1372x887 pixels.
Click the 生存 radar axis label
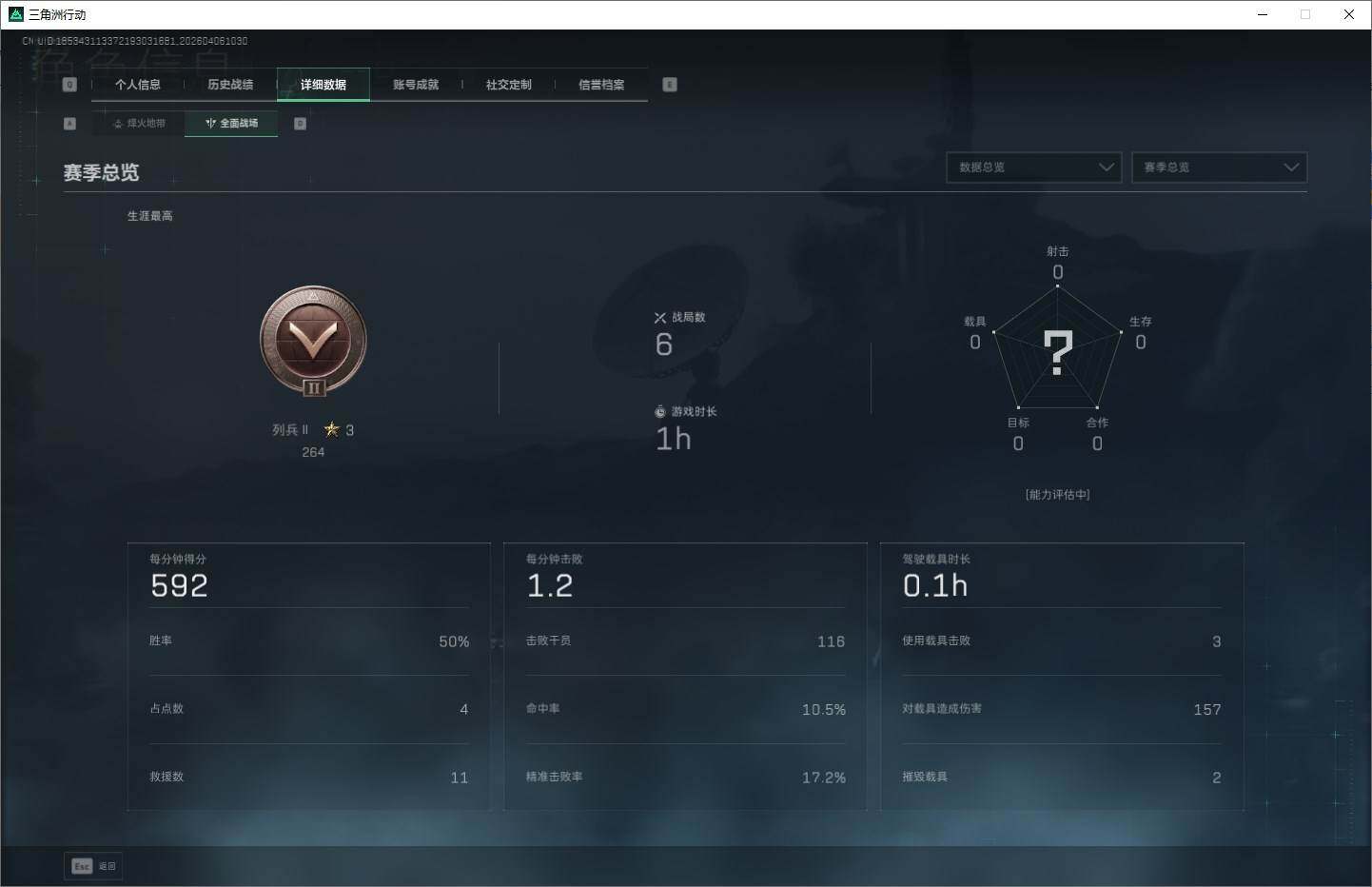(1141, 322)
